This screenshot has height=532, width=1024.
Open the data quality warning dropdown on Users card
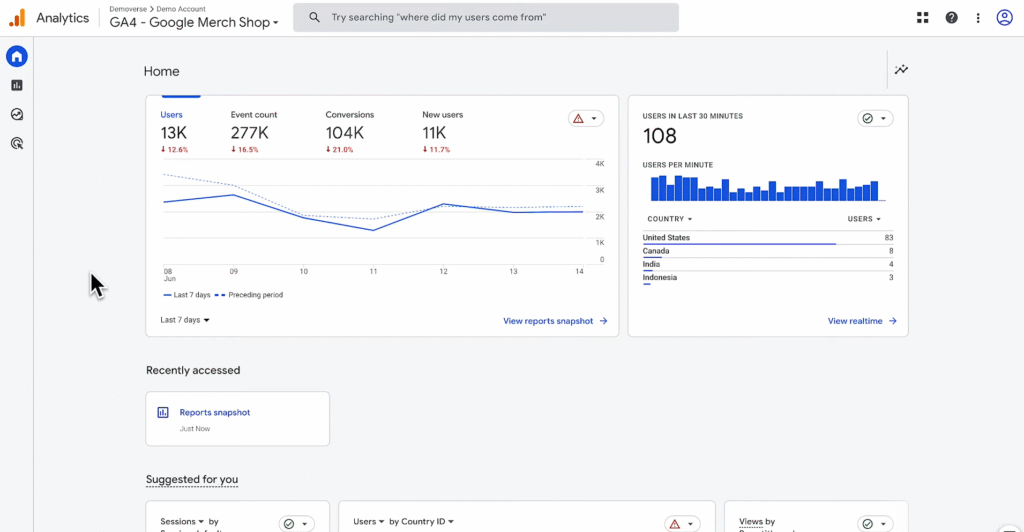[x=586, y=119]
